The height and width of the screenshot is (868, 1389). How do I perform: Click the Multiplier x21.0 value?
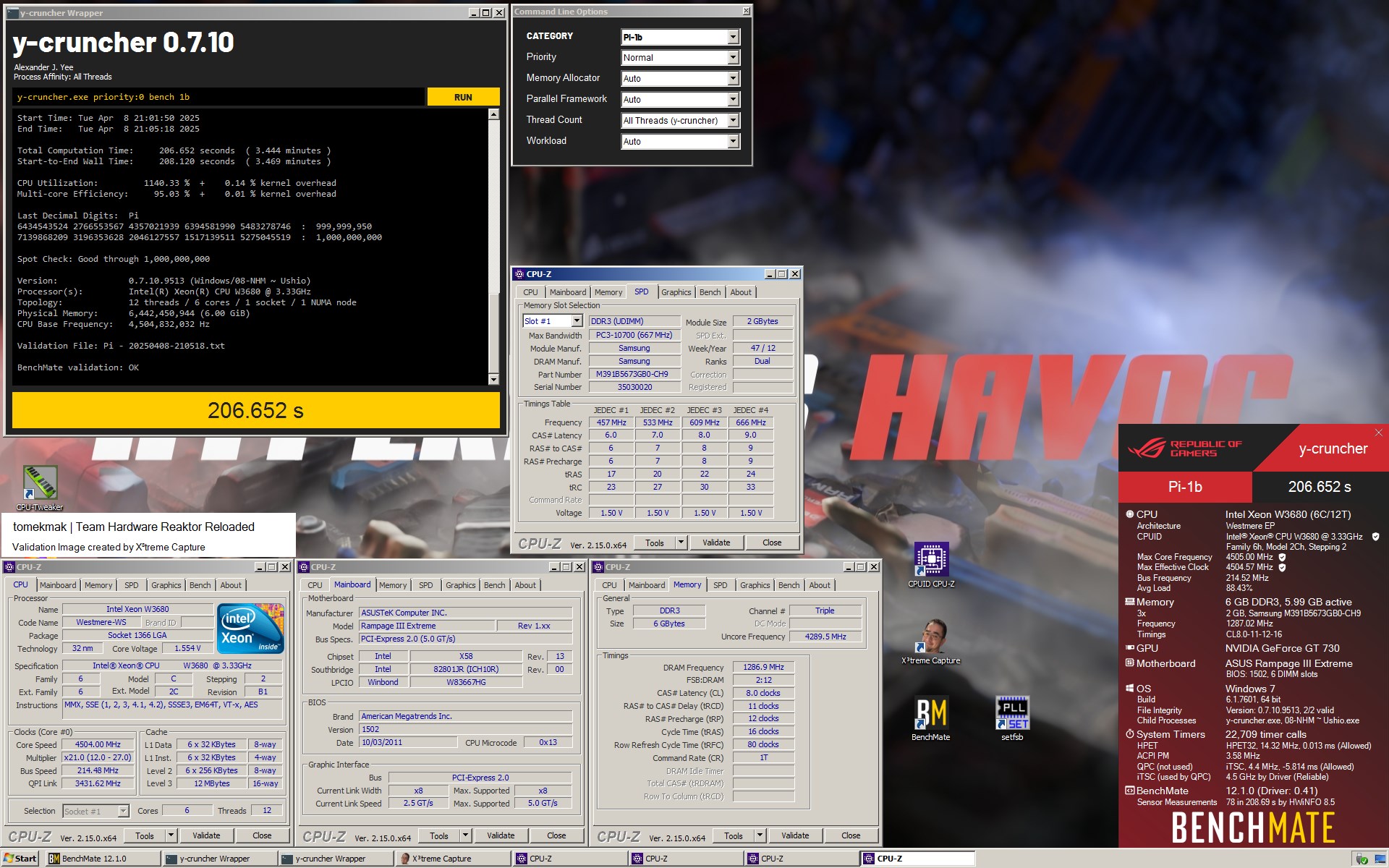pyautogui.click(x=98, y=757)
